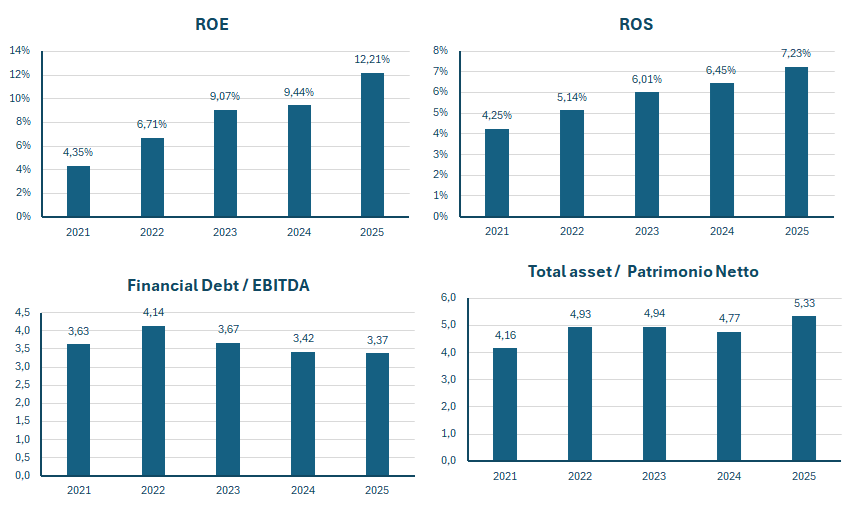857x520 pixels.
Task: Click the Total asset / Patrimonio Netto title
Action: 643,272
